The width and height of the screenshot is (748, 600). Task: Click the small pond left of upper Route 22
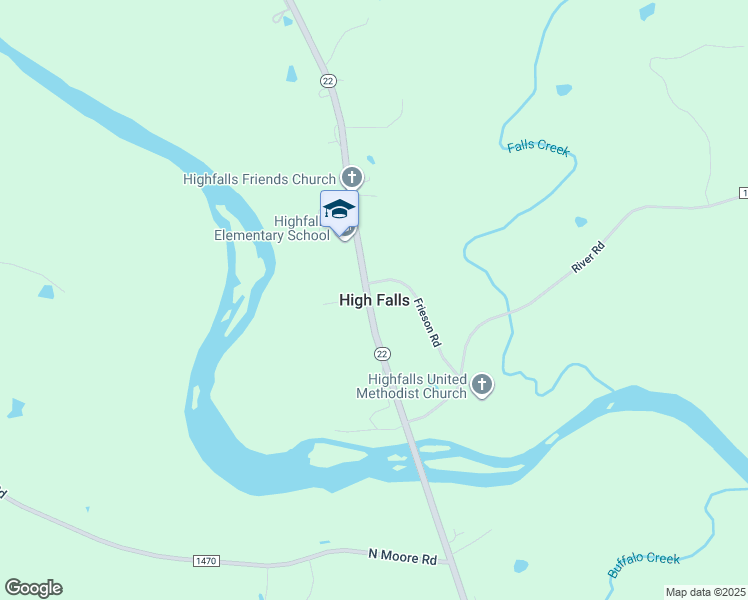tap(291, 74)
